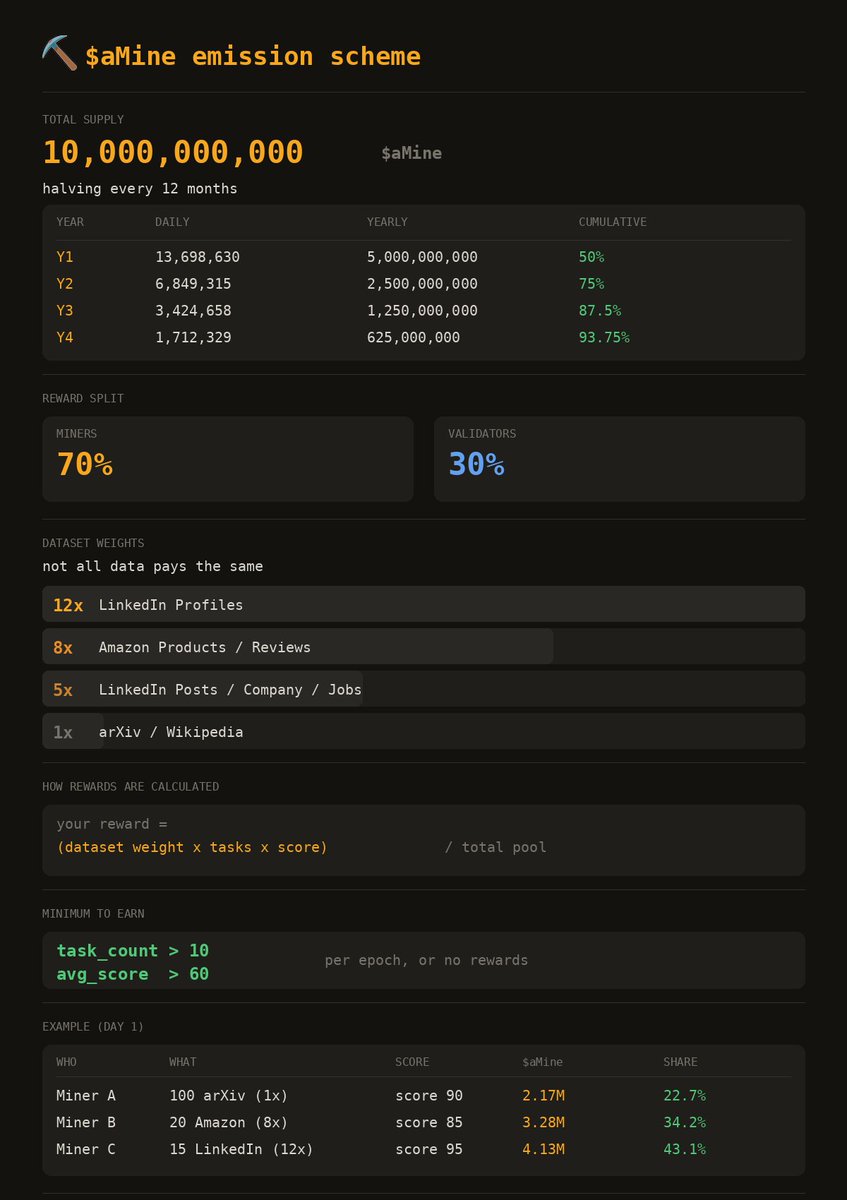Click the Y1 row label
Viewport: 847px width, 1200px height.
click(65, 257)
